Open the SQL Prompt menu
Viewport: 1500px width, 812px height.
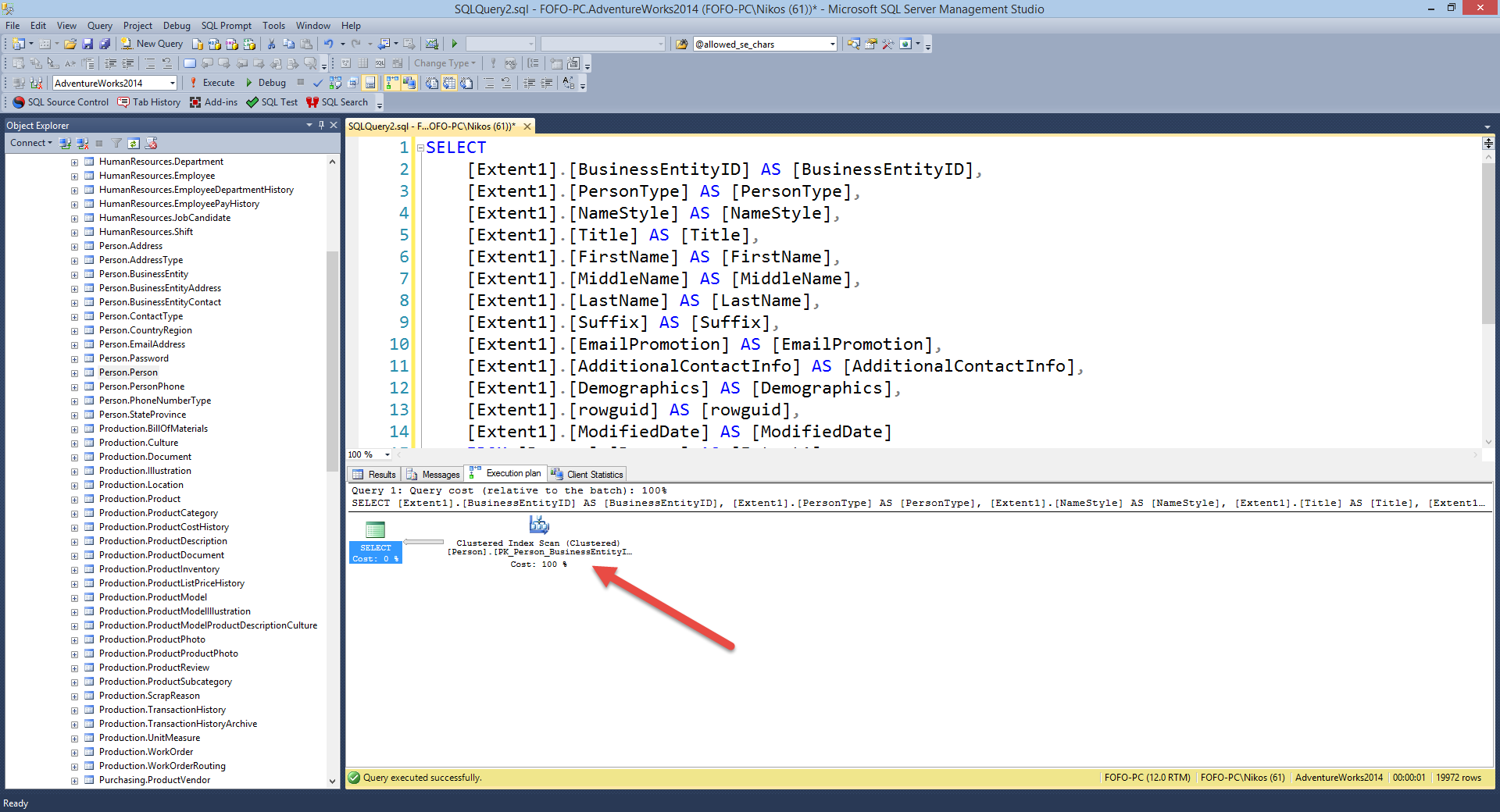tap(227, 26)
